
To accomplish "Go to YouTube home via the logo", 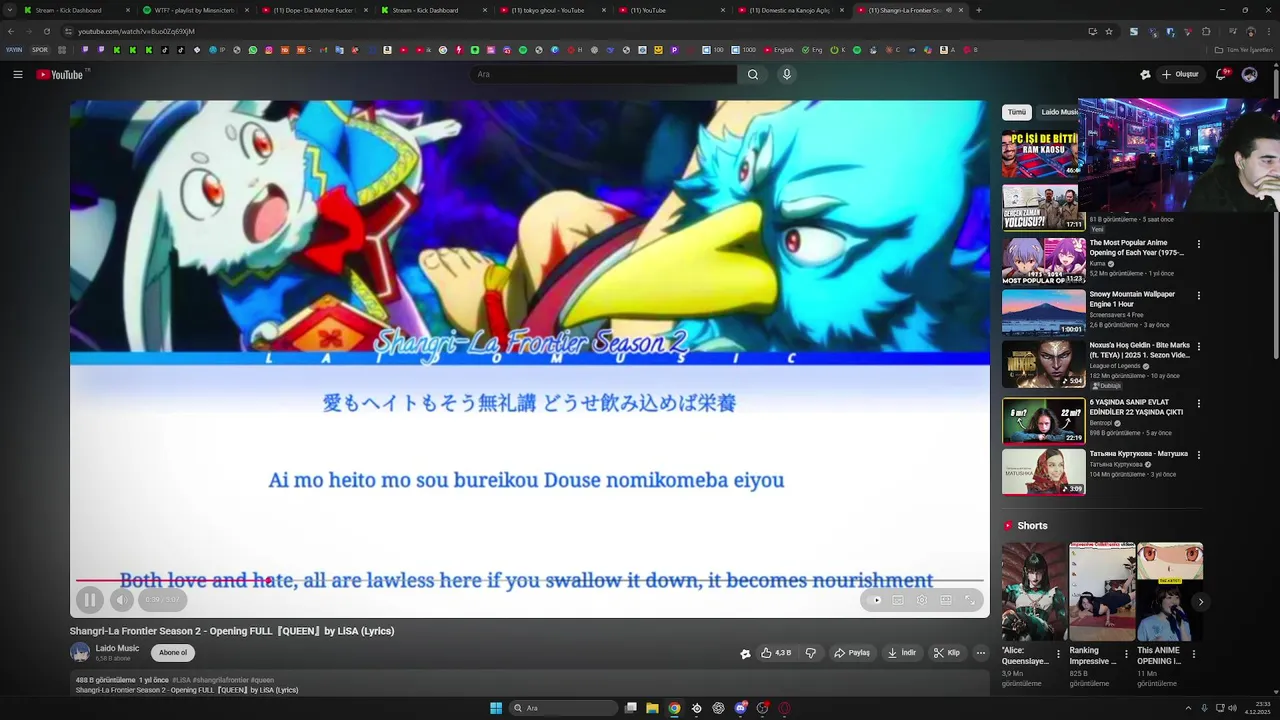I will tap(60, 74).
